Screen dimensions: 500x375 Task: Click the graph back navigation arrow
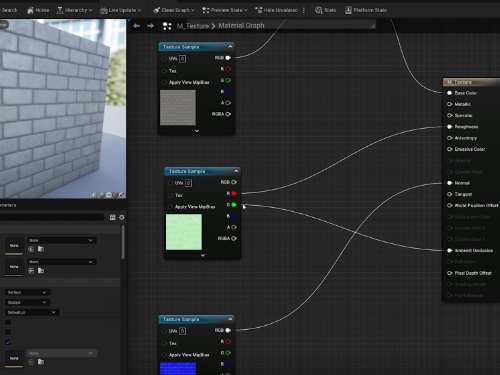[136, 26]
